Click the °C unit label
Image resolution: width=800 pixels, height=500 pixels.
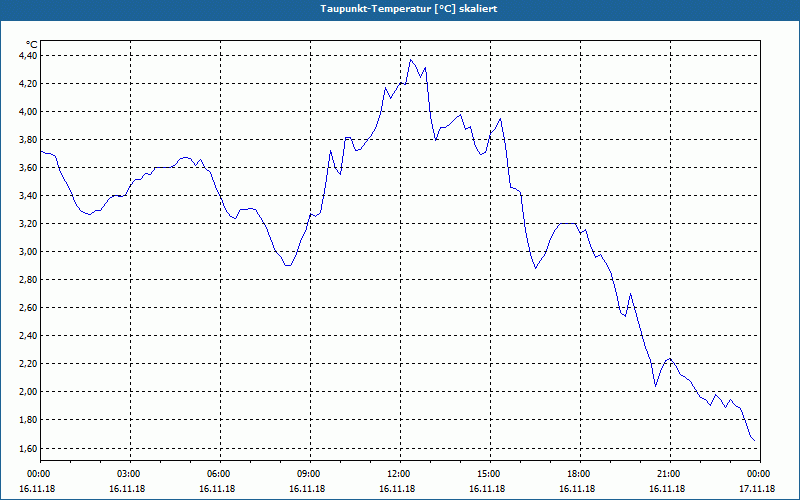point(31,45)
